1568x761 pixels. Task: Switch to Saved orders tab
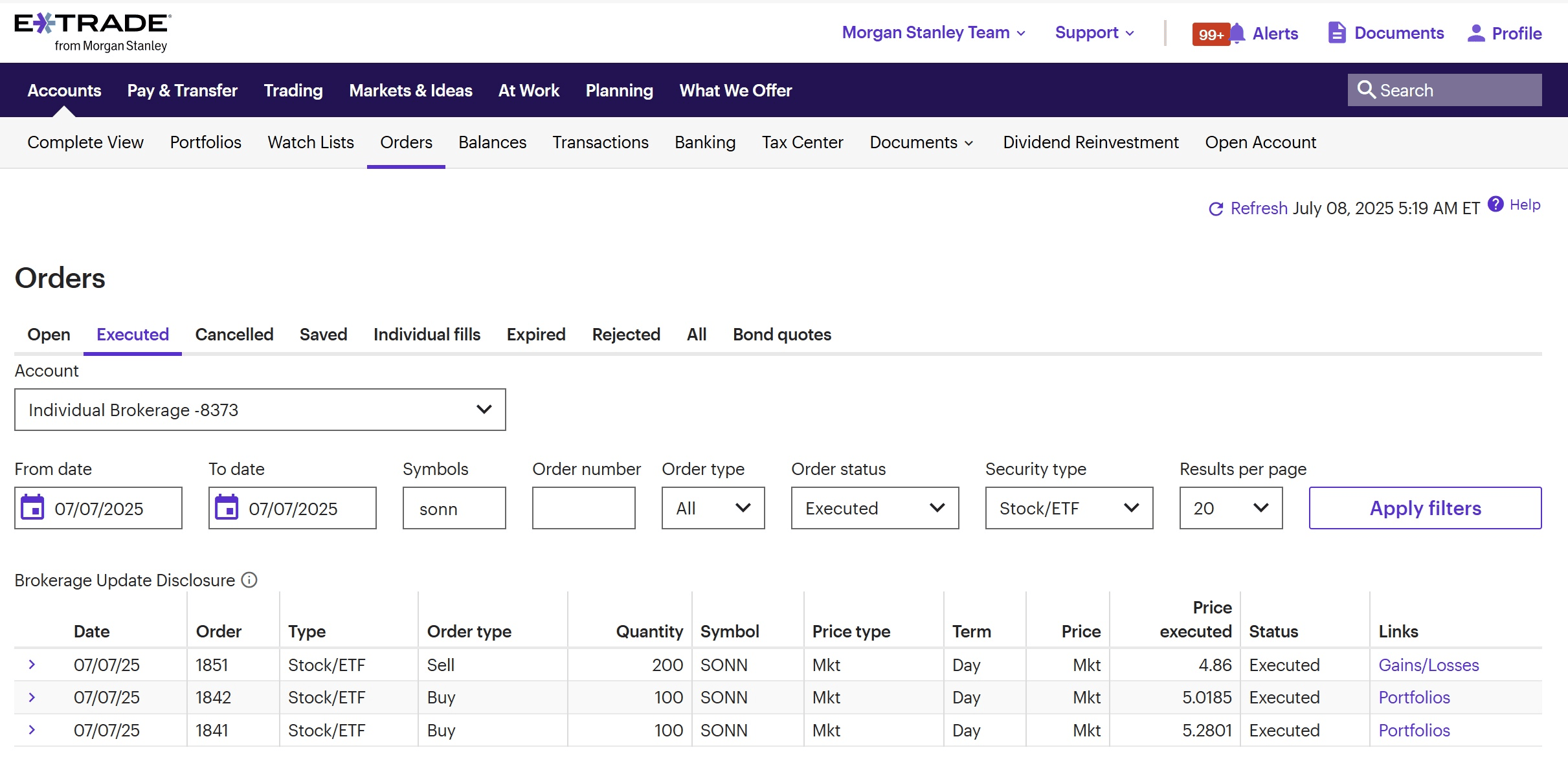(323, 335)
